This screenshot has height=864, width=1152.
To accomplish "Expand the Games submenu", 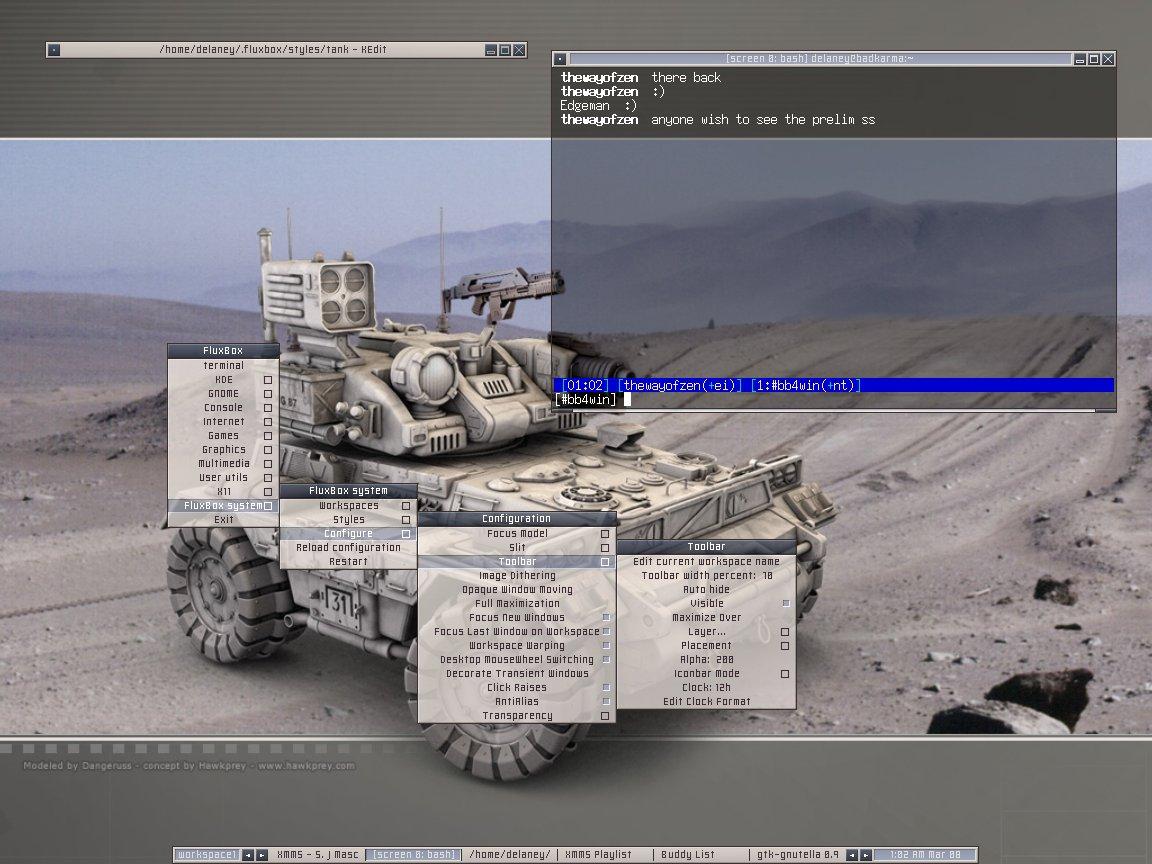I will [223, 436].
